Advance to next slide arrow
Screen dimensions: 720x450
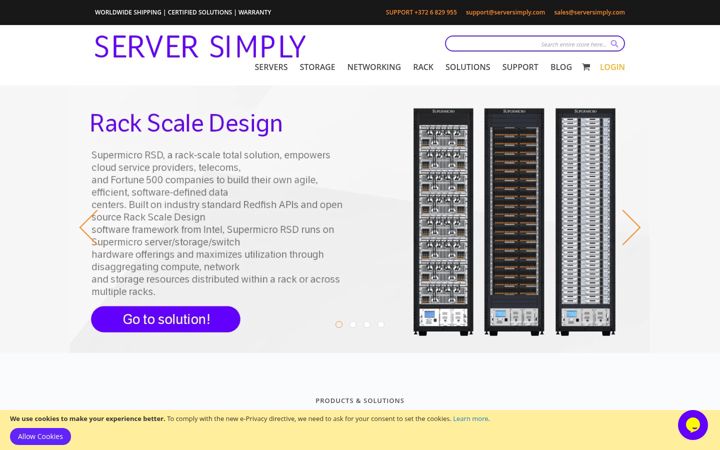pos(631,227)
